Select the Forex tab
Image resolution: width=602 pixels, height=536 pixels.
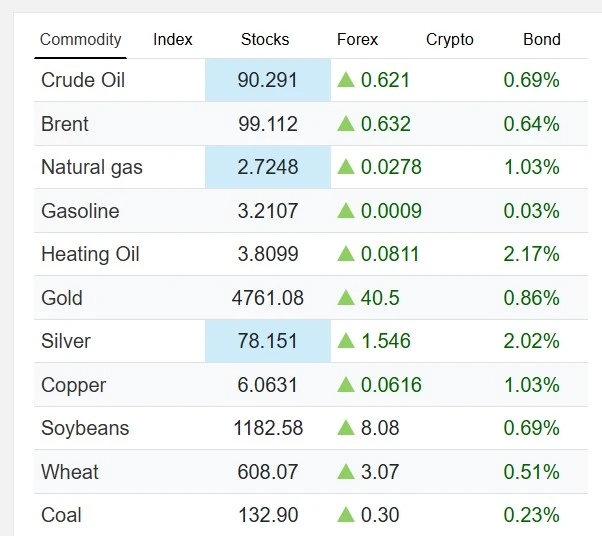coord(357,40)
